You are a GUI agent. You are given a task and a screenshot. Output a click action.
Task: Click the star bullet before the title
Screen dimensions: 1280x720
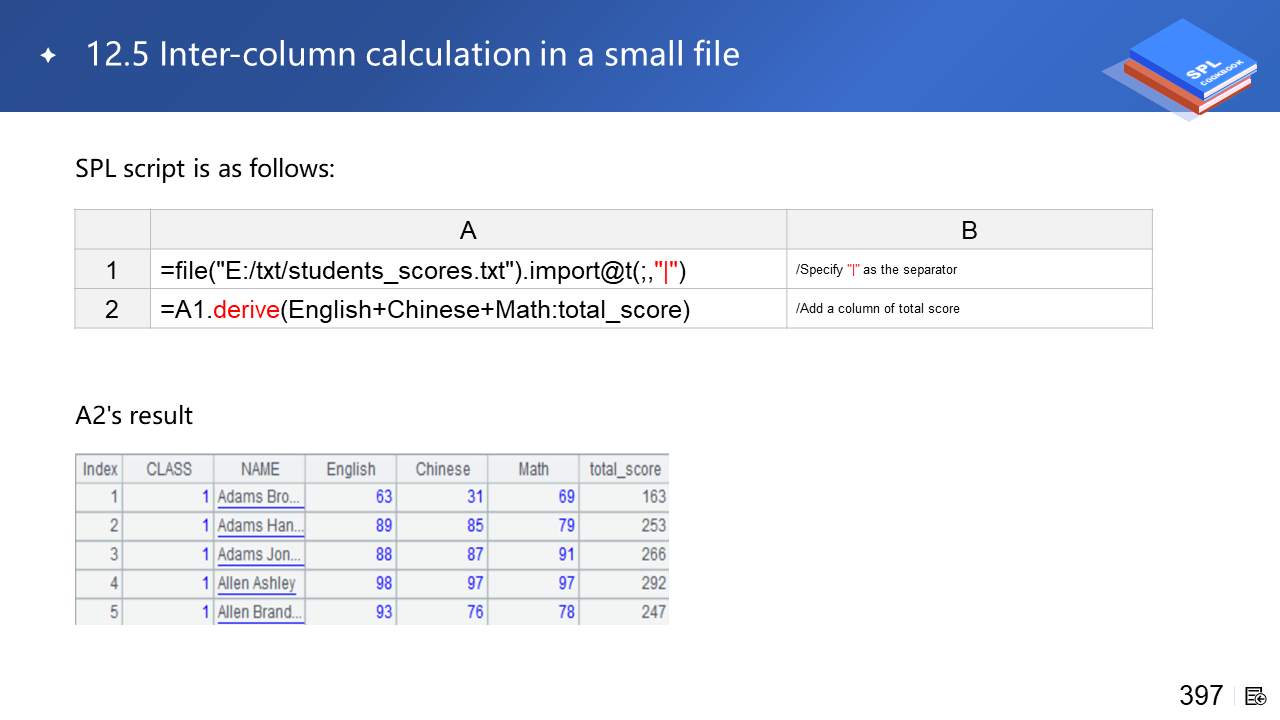click(x=48, y=56)
